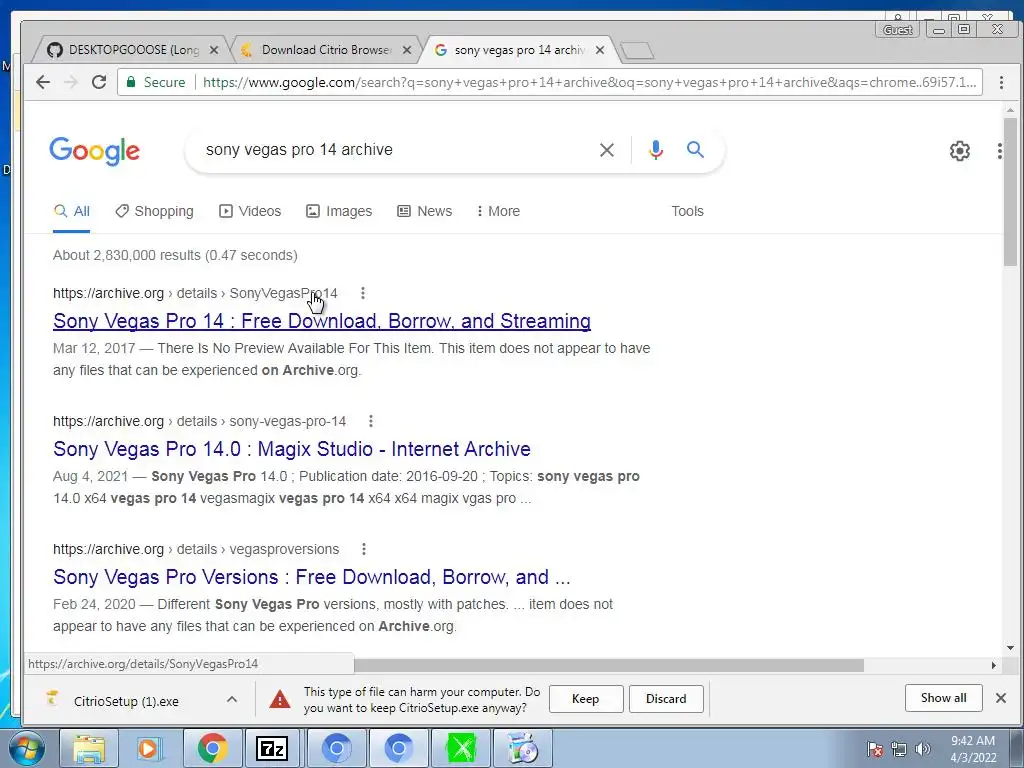The image size is (1024, 768).
Task: Open Sony Vegas Pro 14.0 Magix Studio link
Action: point(292,449)
